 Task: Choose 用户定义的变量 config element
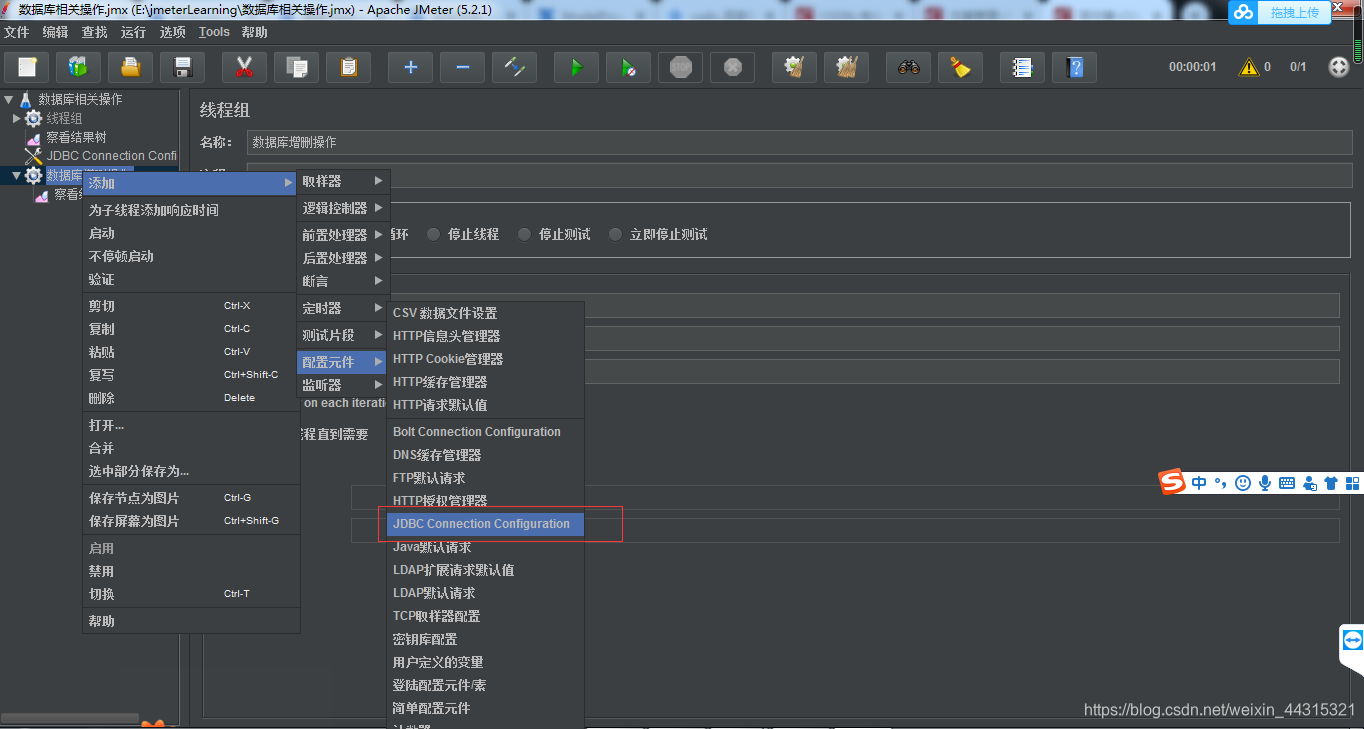pos(485,662)
